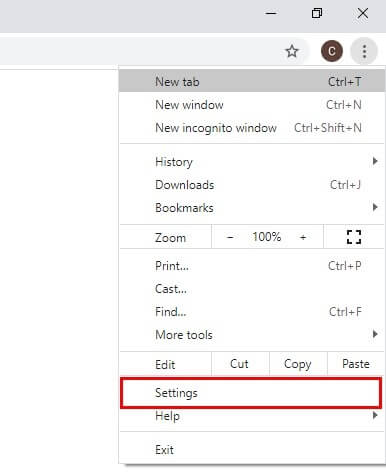The width and height of the screenshot is (386, 472).
Task: Select New tab menu entry
Action: (252, 81)
